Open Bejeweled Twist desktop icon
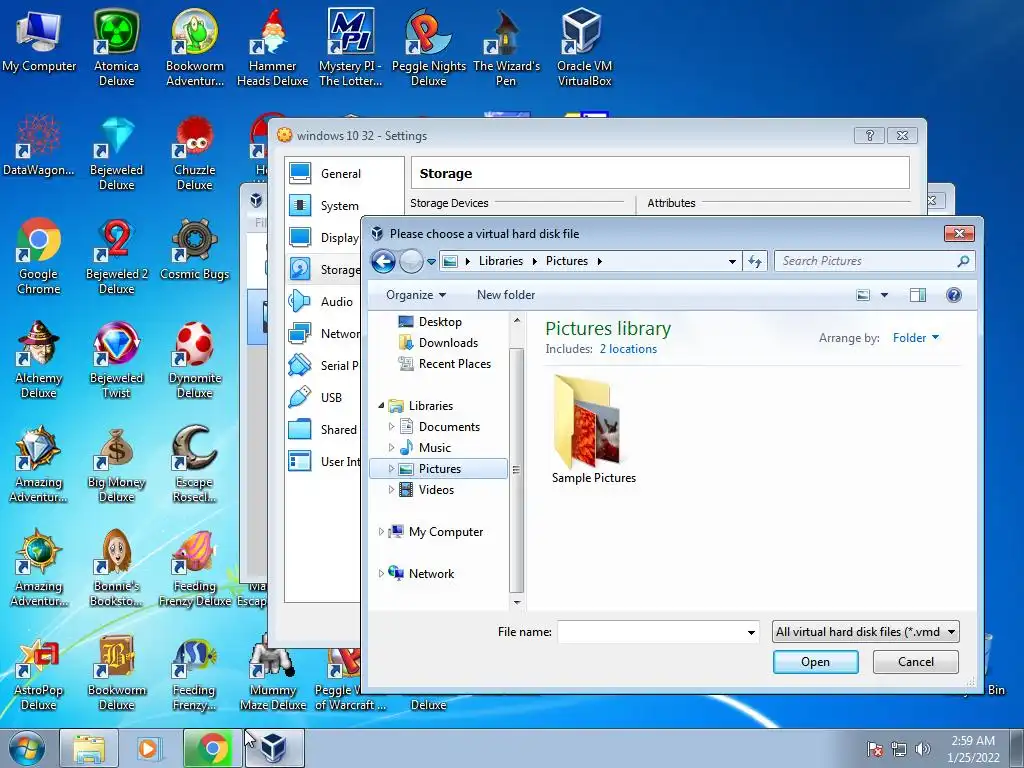Viewport: 1024px width, 768px height. [116, 360]
